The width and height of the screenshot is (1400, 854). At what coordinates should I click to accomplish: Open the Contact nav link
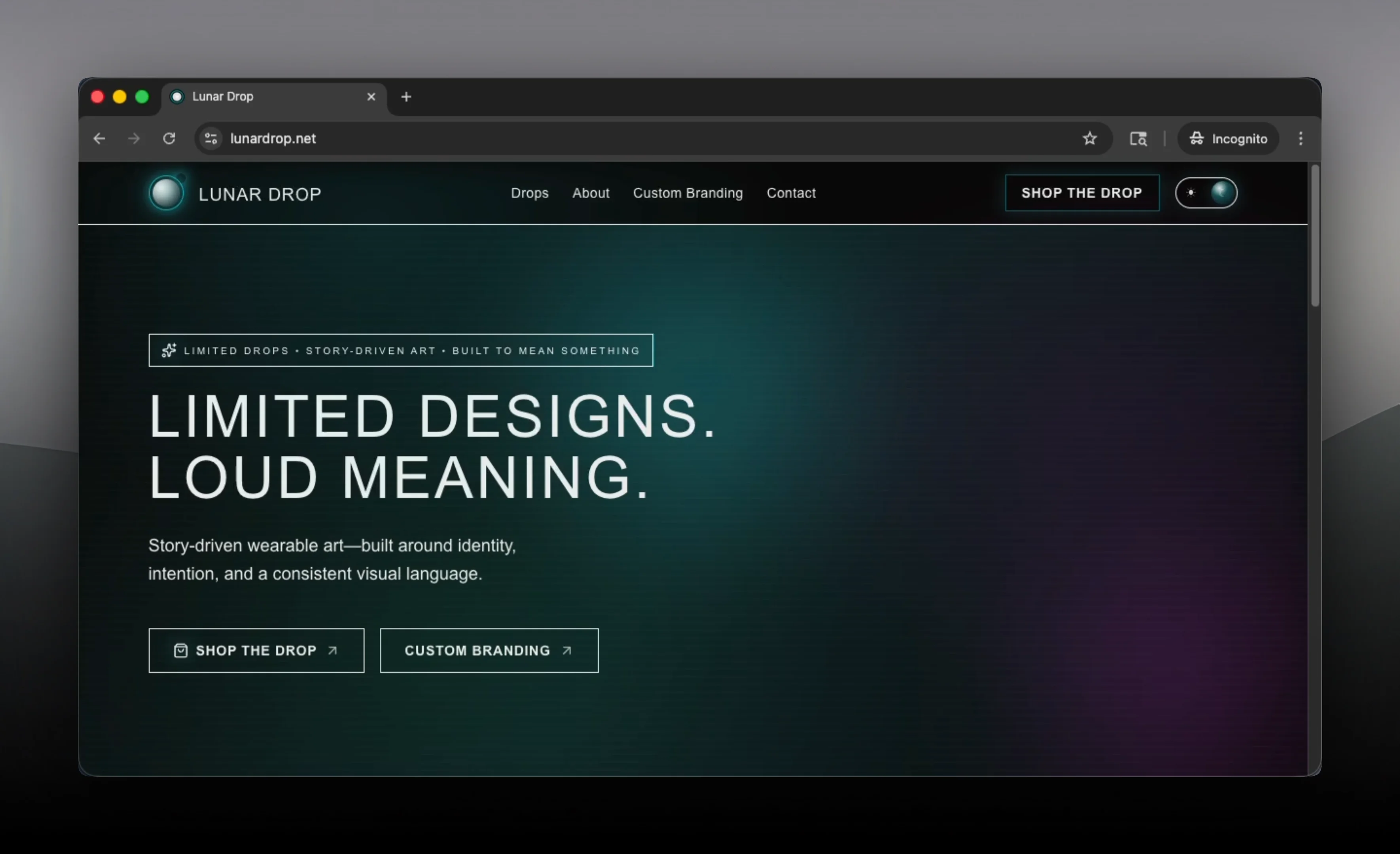click(791, 193)
